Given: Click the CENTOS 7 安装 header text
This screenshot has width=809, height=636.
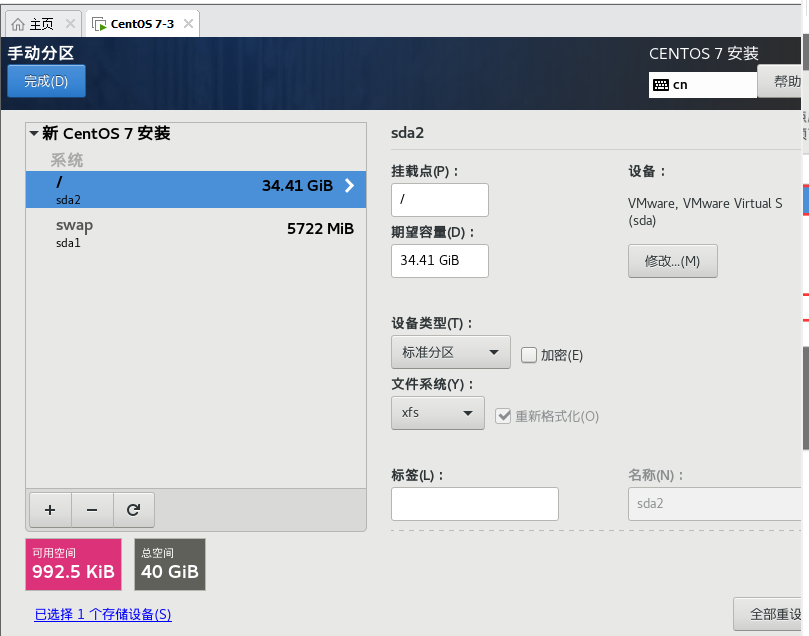Looking at the screenshot, I should point(704,53).
